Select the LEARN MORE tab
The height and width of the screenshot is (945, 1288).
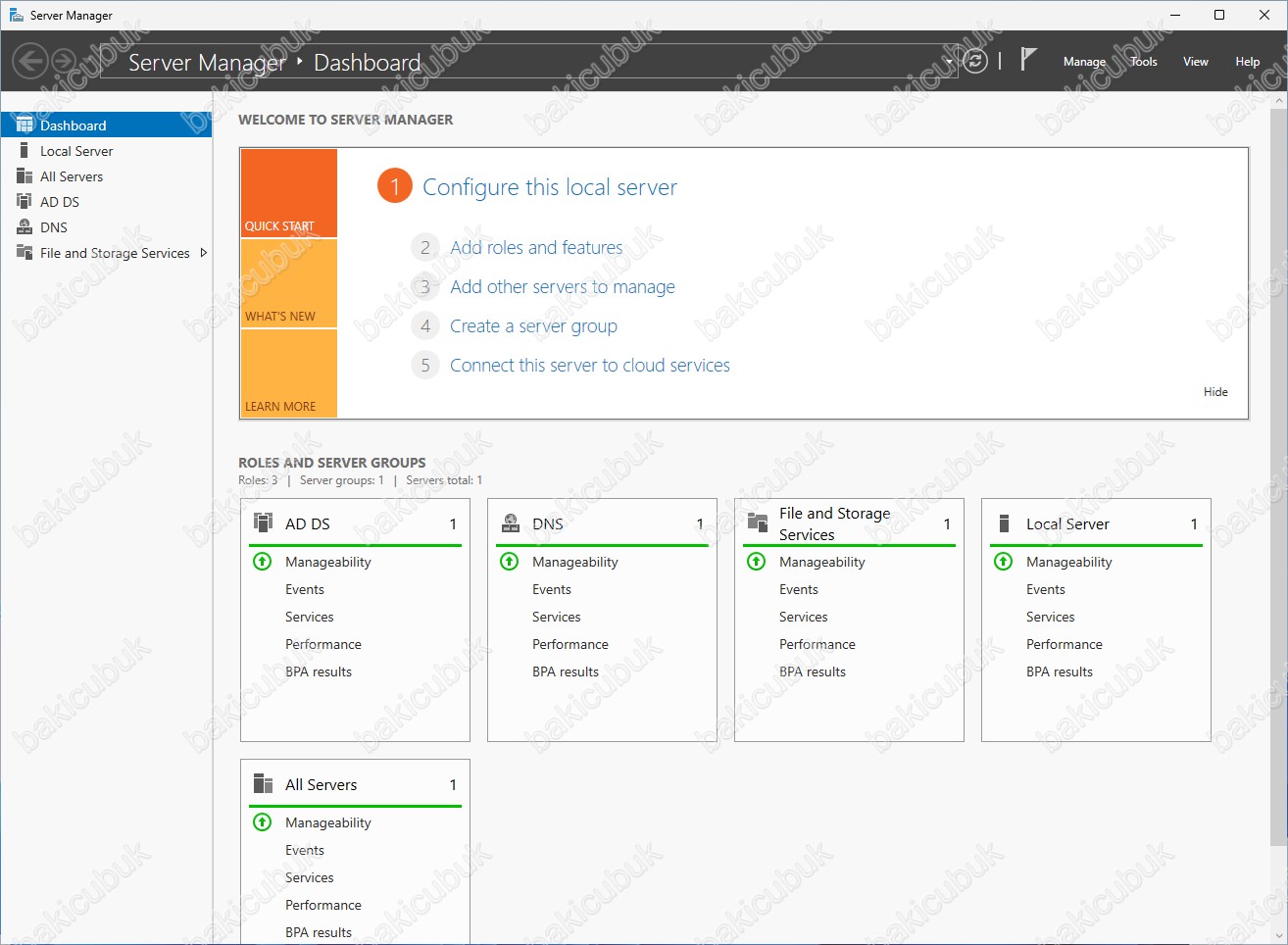(289, 373)
